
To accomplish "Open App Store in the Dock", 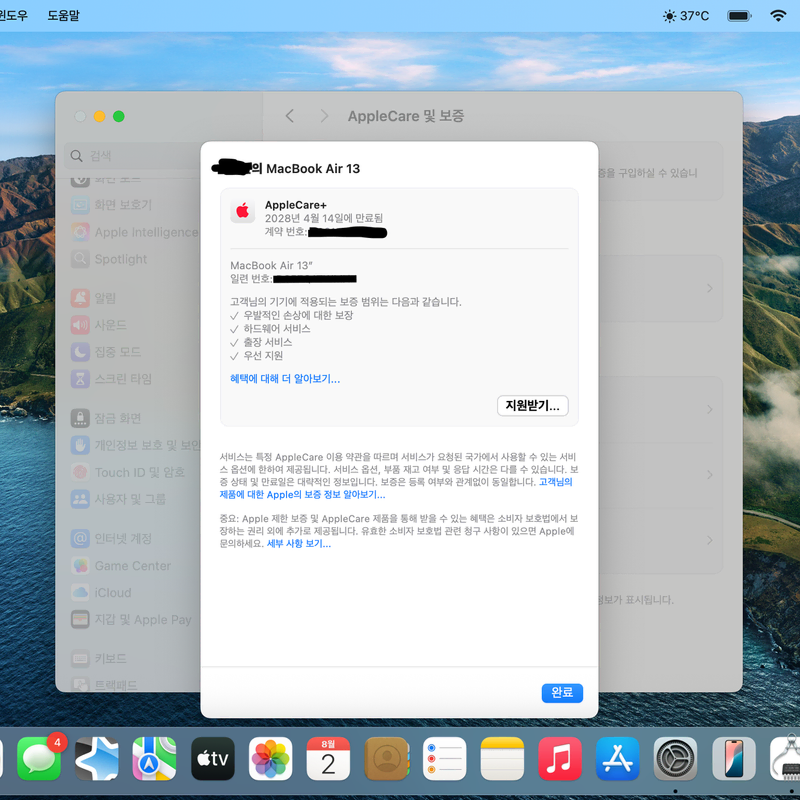I will click(x=618, y=759).
